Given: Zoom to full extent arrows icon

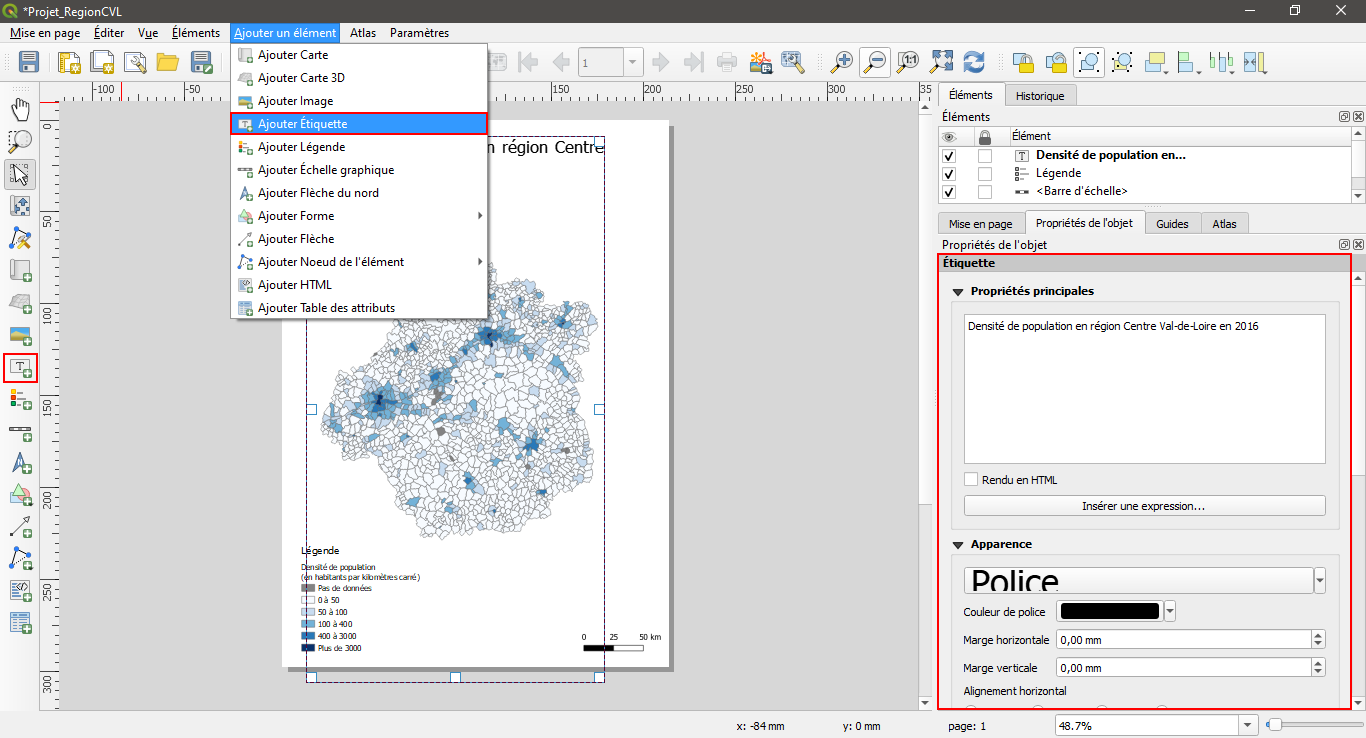Looking at the screenshot, I should pos(941,62).
